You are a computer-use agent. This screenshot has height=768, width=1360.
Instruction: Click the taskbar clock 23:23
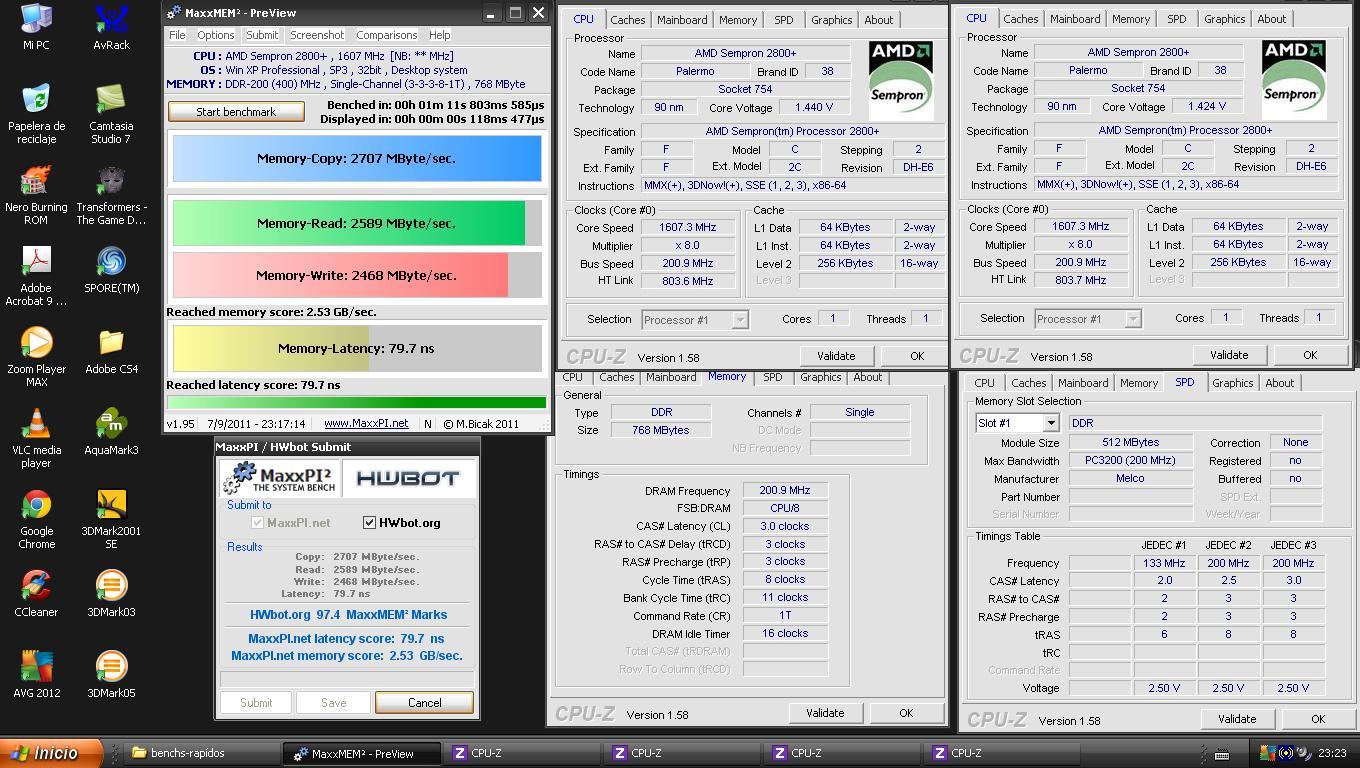pyautogui.click(x=1332, y=753)
